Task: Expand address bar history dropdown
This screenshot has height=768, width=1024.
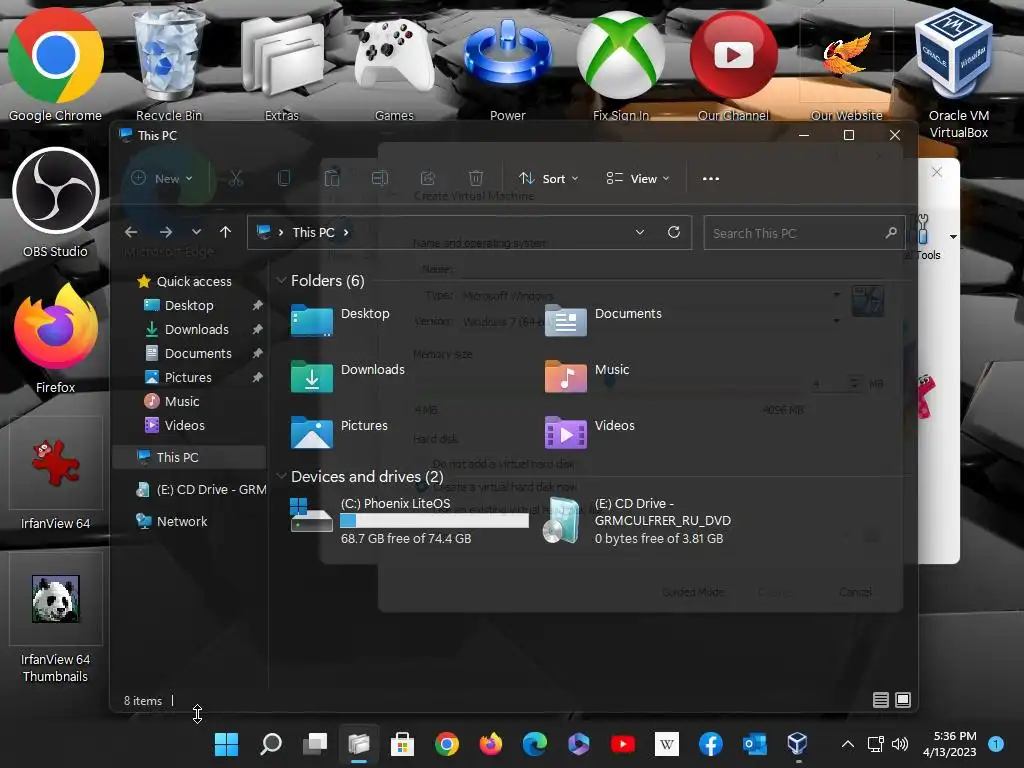Action: (x=640, y=232)
